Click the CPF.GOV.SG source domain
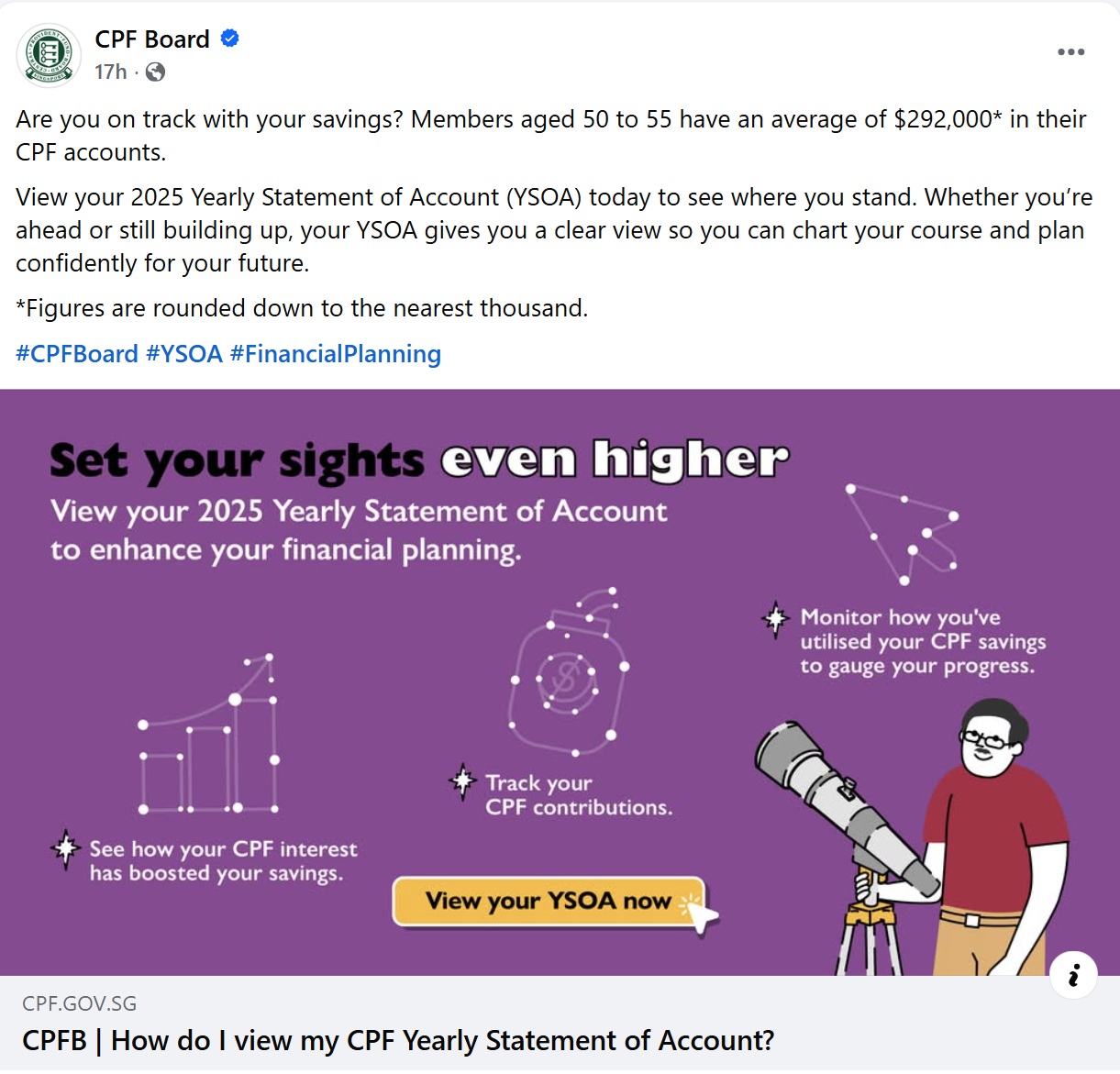1120x1074 pixels. (x=79, y=1003)
